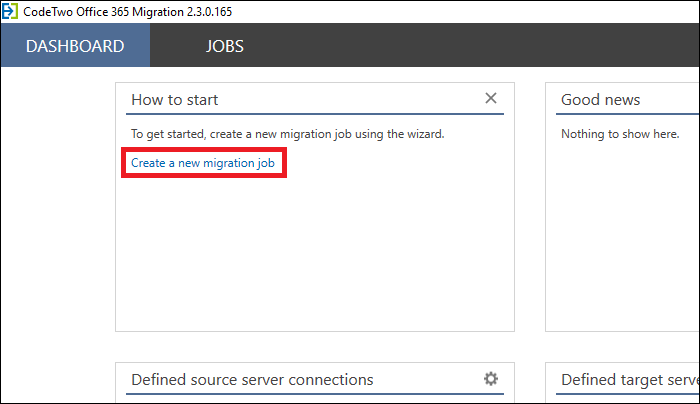The height and width of the screenshot is (404, 700).
Task: Click the To get started instruction sentence
Action: click(x=288, y=134)
